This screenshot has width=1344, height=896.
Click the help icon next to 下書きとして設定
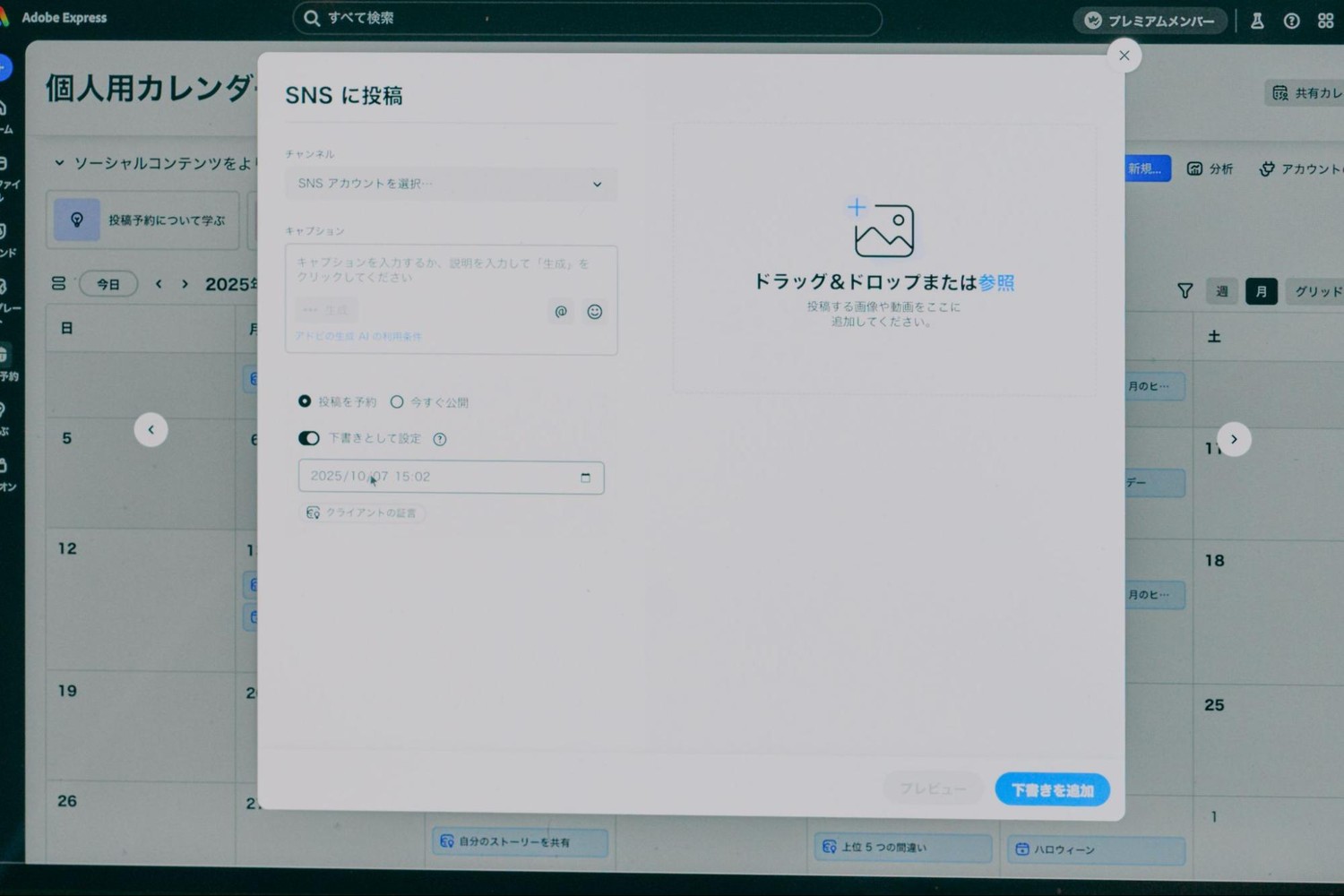pos(440,439)
